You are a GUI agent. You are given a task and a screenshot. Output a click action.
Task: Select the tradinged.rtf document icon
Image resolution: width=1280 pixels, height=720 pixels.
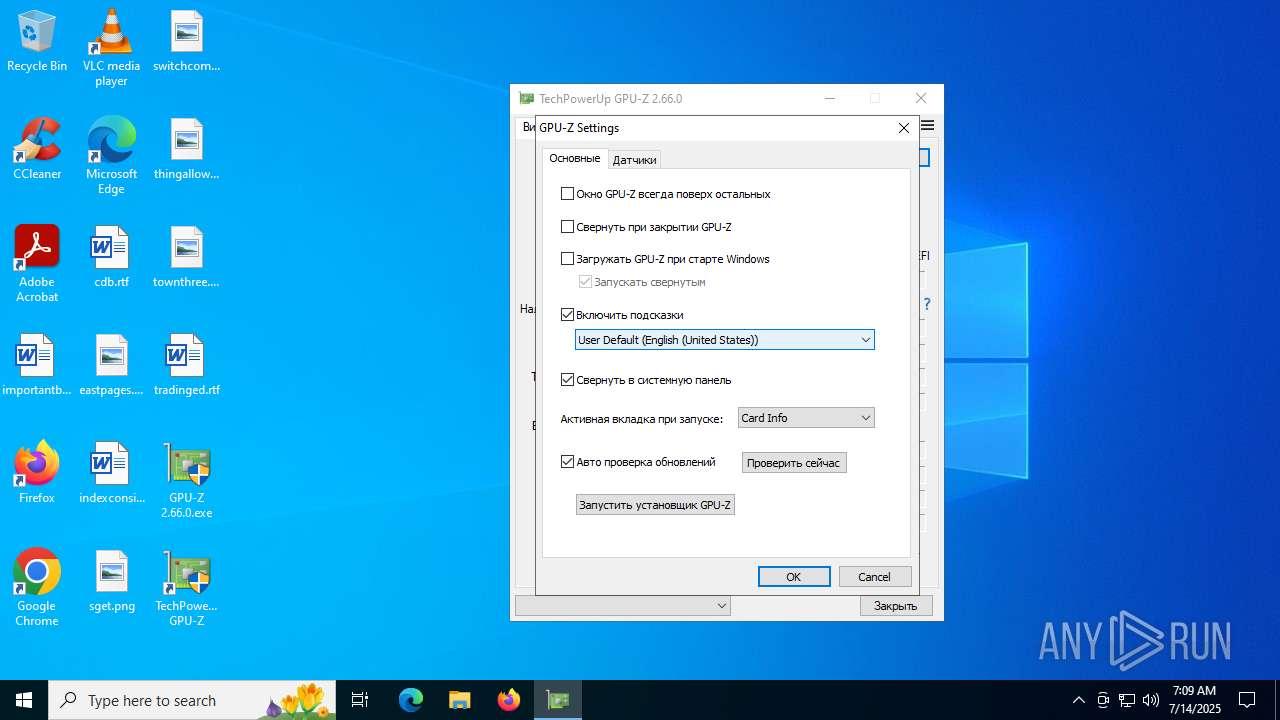point(186,365)
